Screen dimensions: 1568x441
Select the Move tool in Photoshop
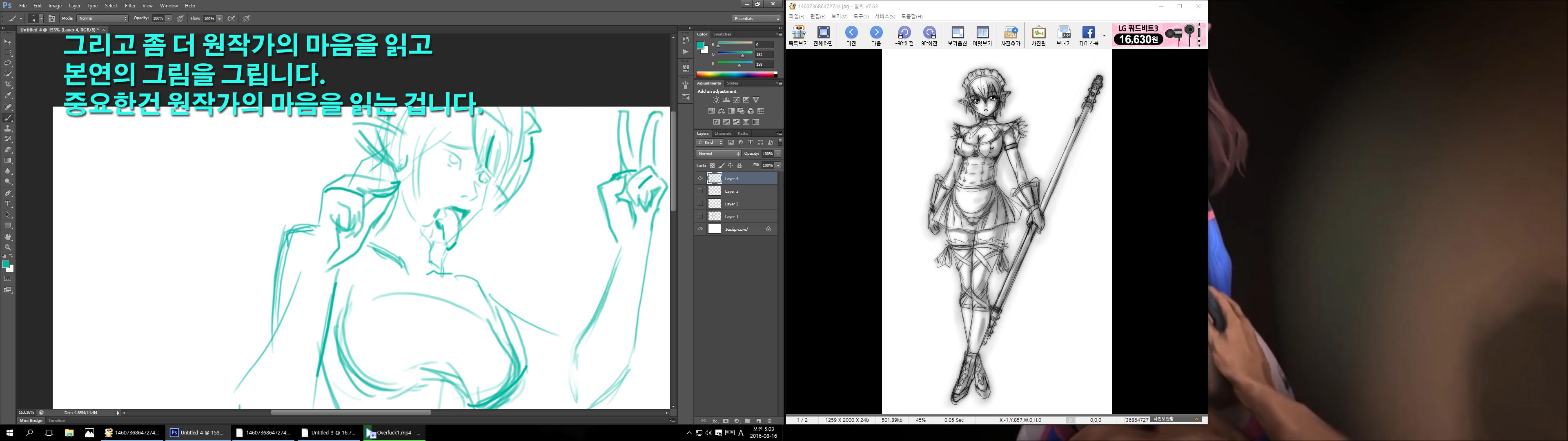[8, 41]
